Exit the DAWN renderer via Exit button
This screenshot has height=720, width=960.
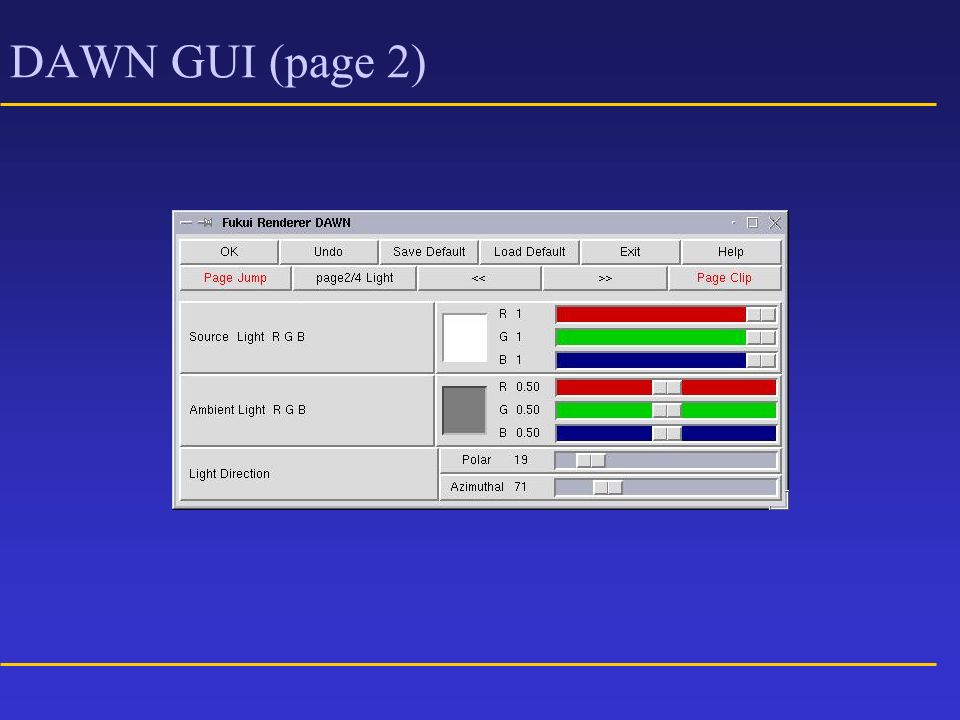(x=630, y=252)
